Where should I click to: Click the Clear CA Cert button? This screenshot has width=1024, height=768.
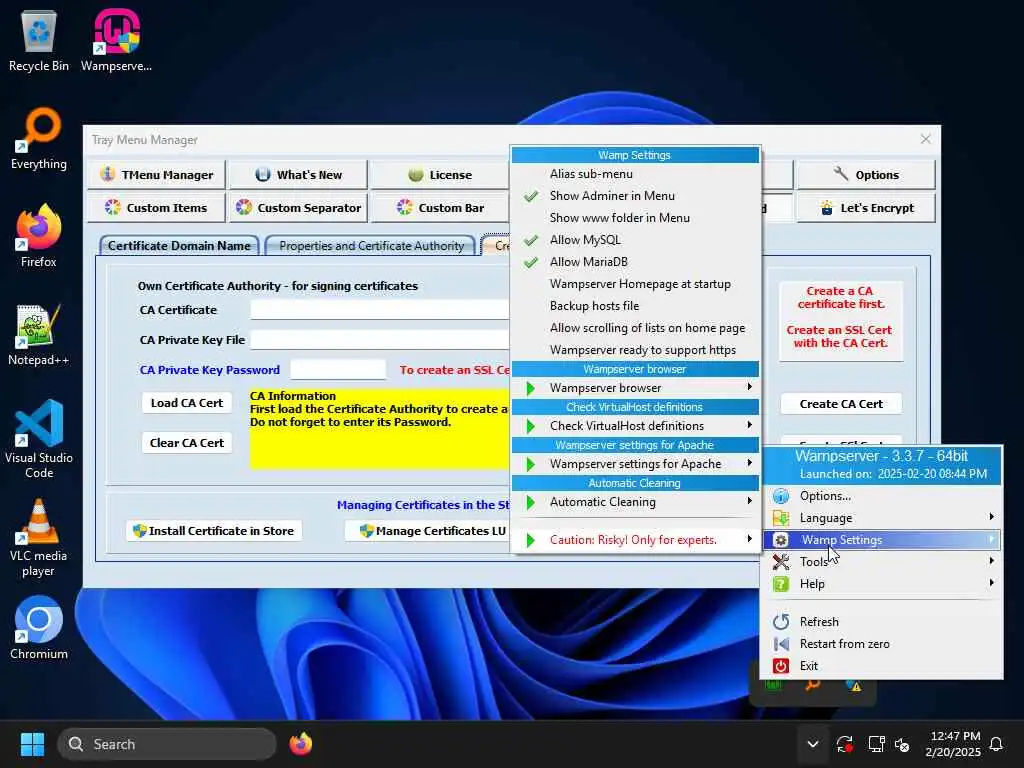(x=187, y=443)
